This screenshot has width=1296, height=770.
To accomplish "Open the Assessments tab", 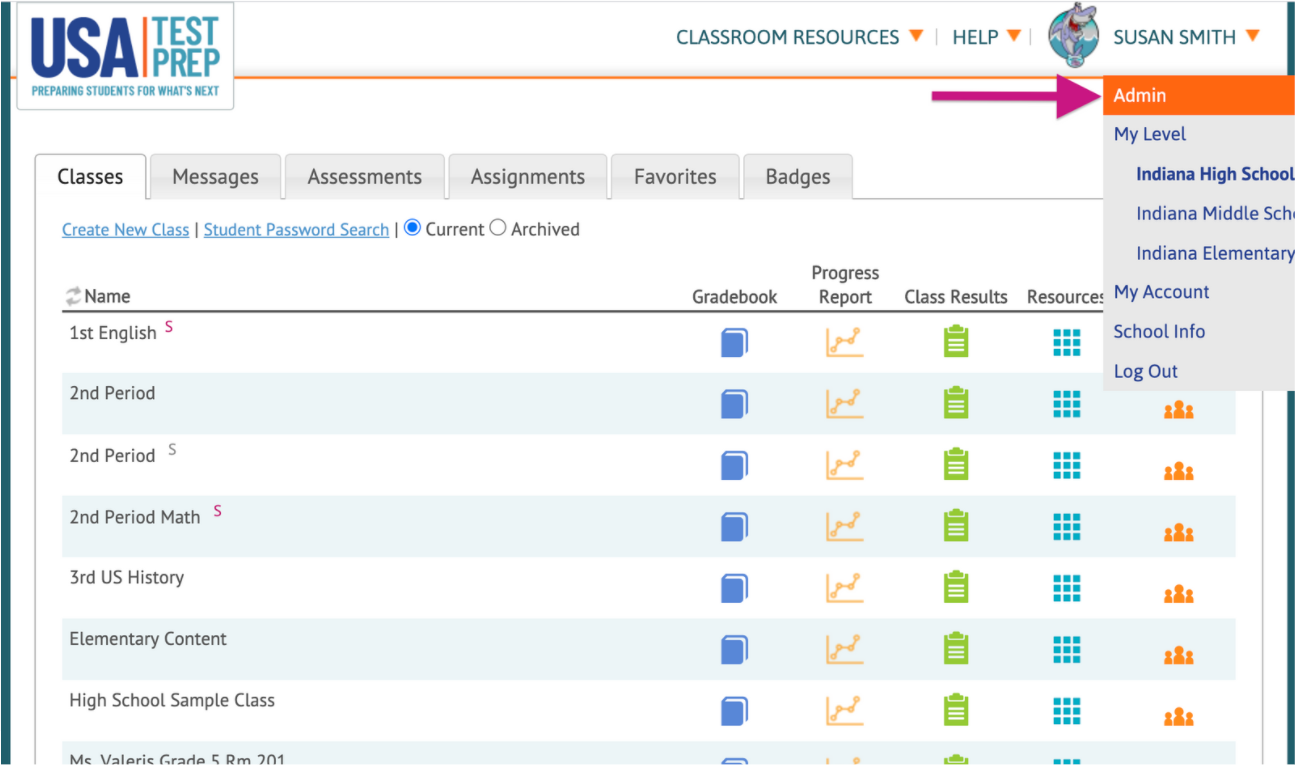I will [364, 177].
